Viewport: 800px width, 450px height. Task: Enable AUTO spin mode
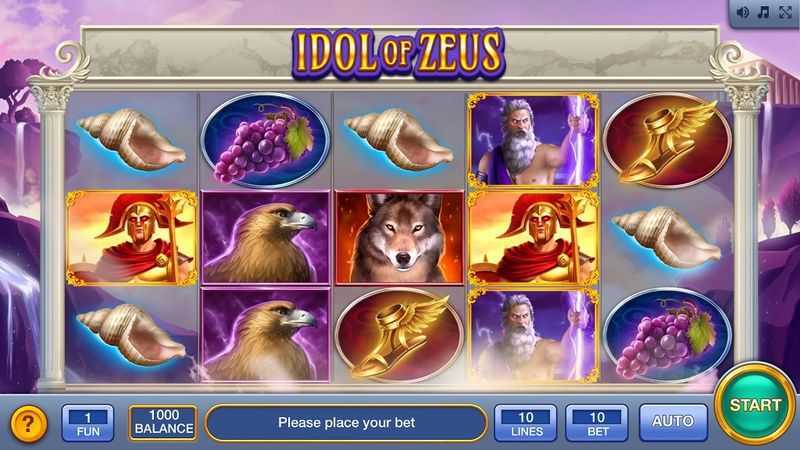[x=673, y=422]
